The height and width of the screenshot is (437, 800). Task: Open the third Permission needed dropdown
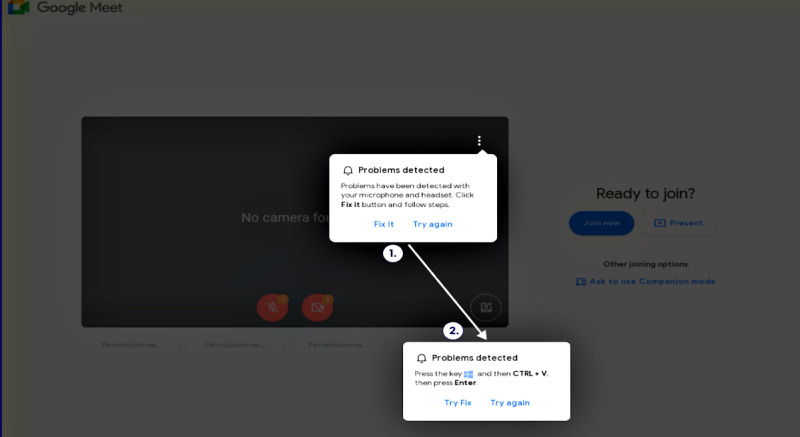(338, 345)
